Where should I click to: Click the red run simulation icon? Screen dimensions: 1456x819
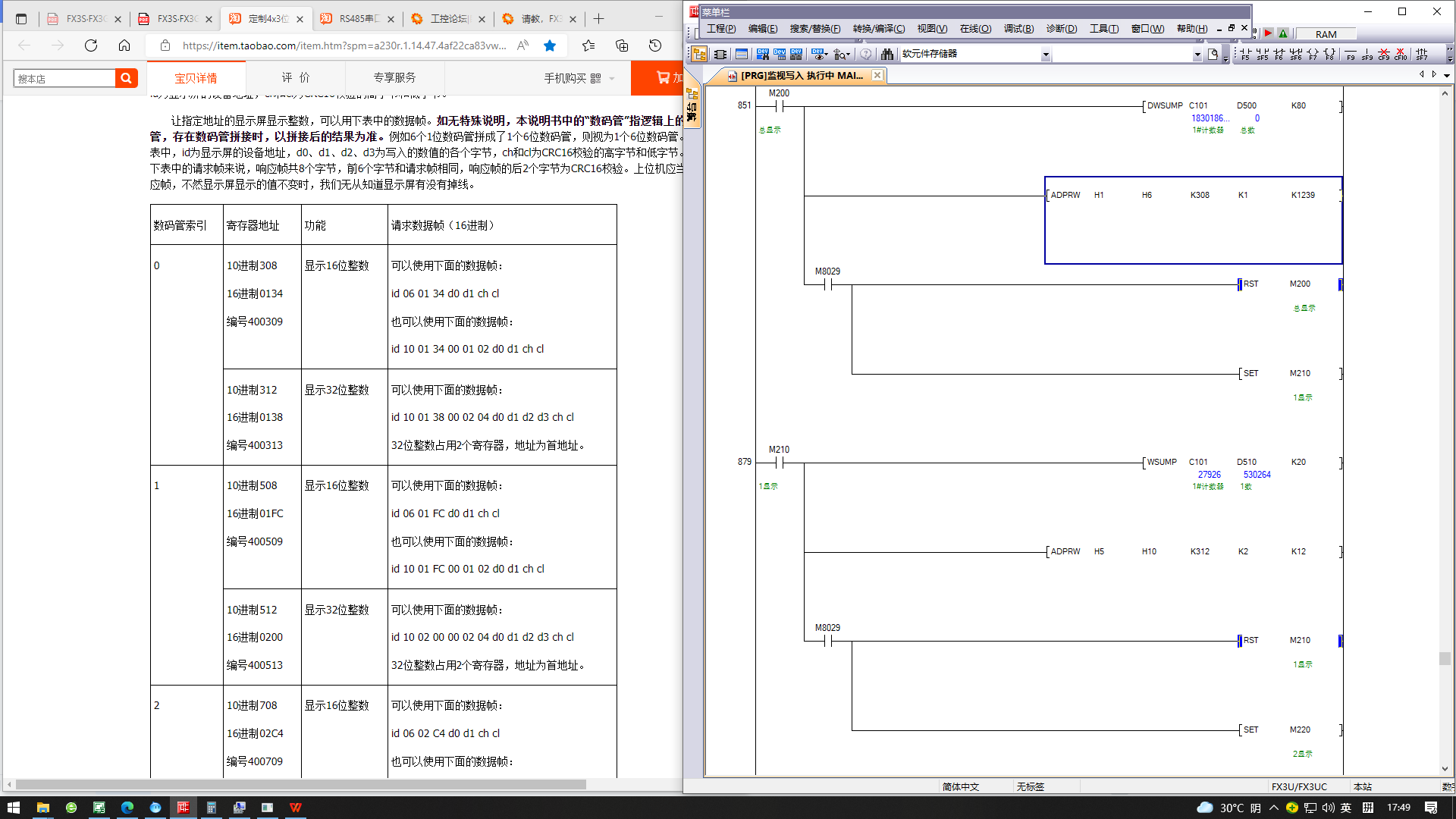tap(1268, 33)
